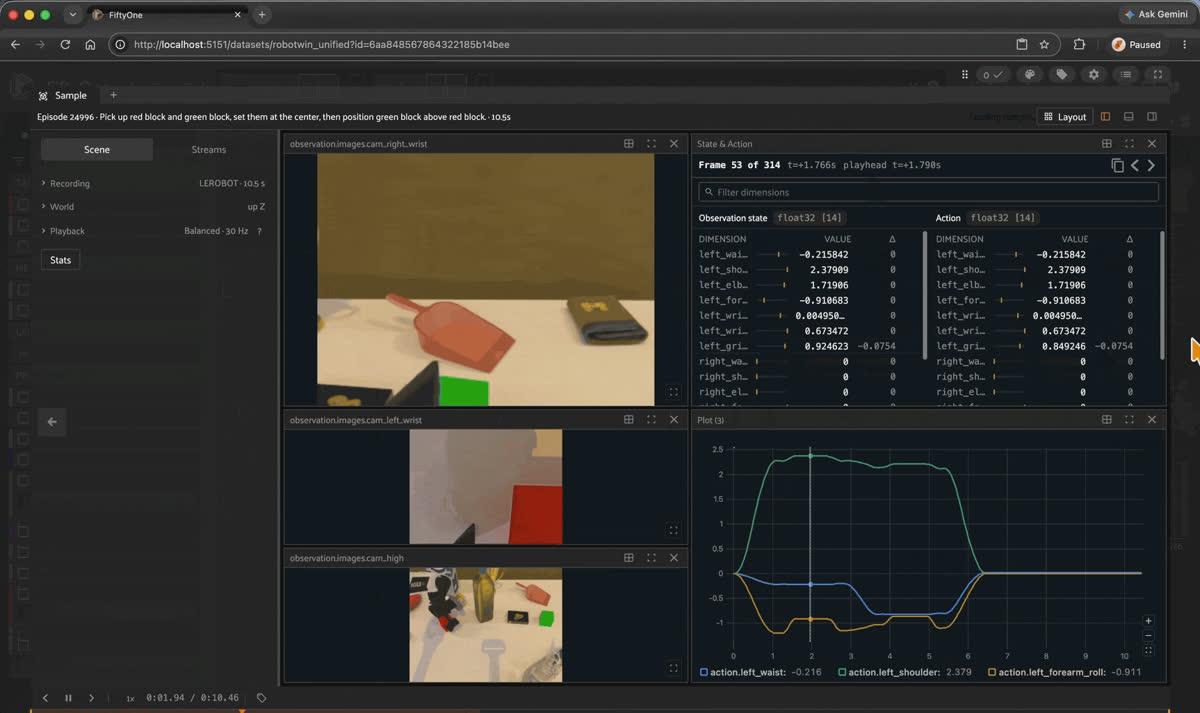Maximize the Plot (3) panel
Viewport: 1200px width, 713px height.
pos(1129,420)
